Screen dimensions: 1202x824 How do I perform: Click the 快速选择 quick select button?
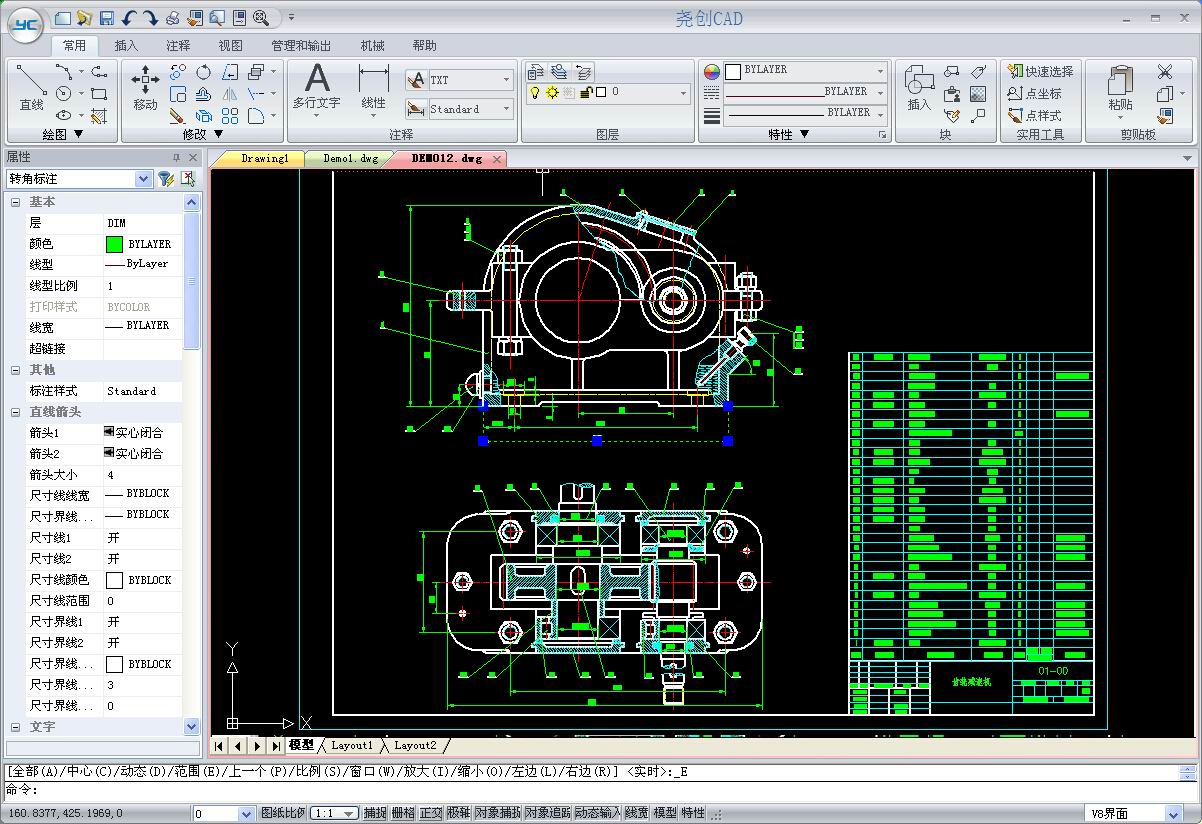click(1040, 71)
